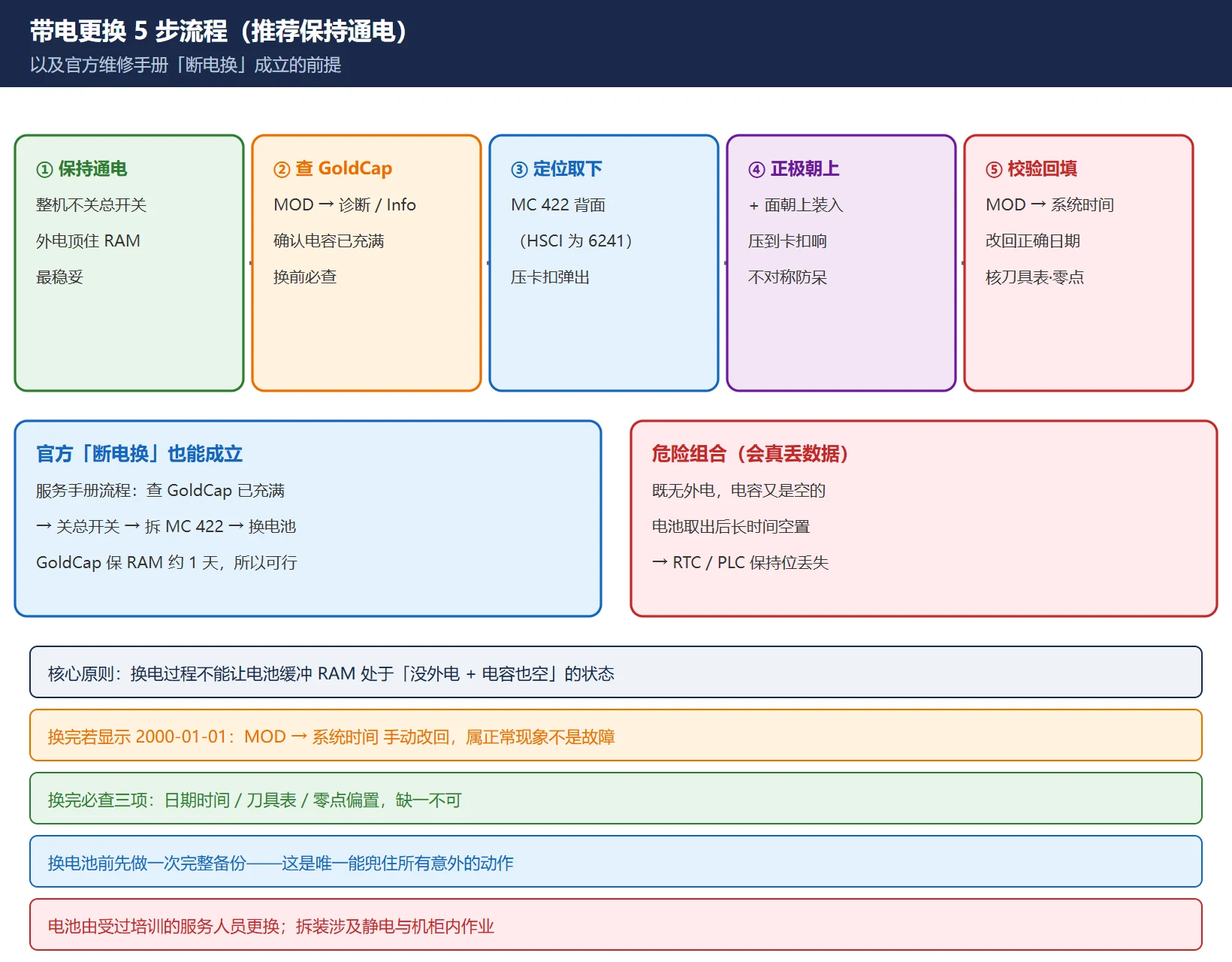This screenshot has height=962, width=1232.
Task: Select step heading ③ 定位取下
Action: coord(557,168)
